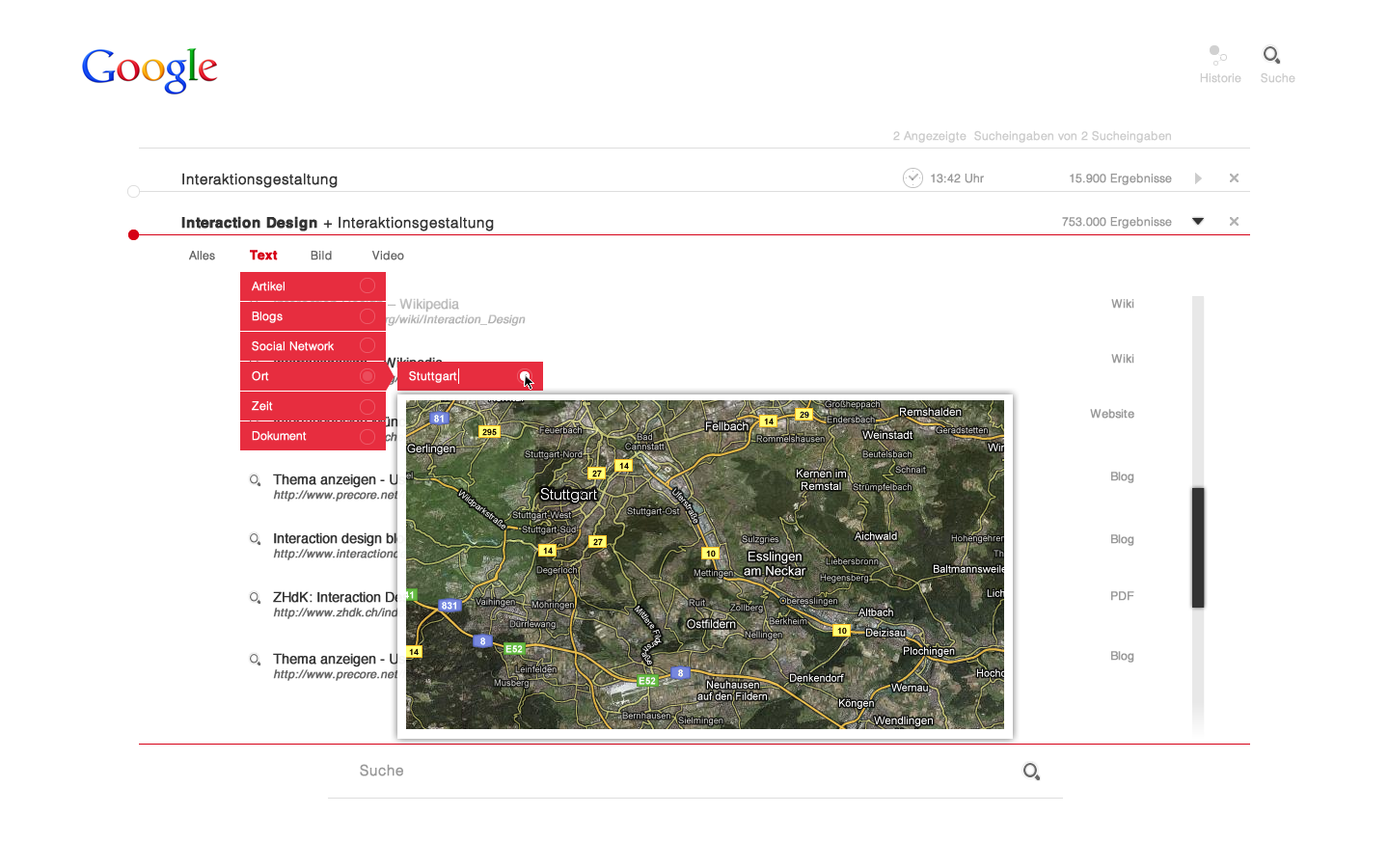1389x868 pixels.
Task: Open the www.zhdk.ch URL link
Action: pos(335,612)
